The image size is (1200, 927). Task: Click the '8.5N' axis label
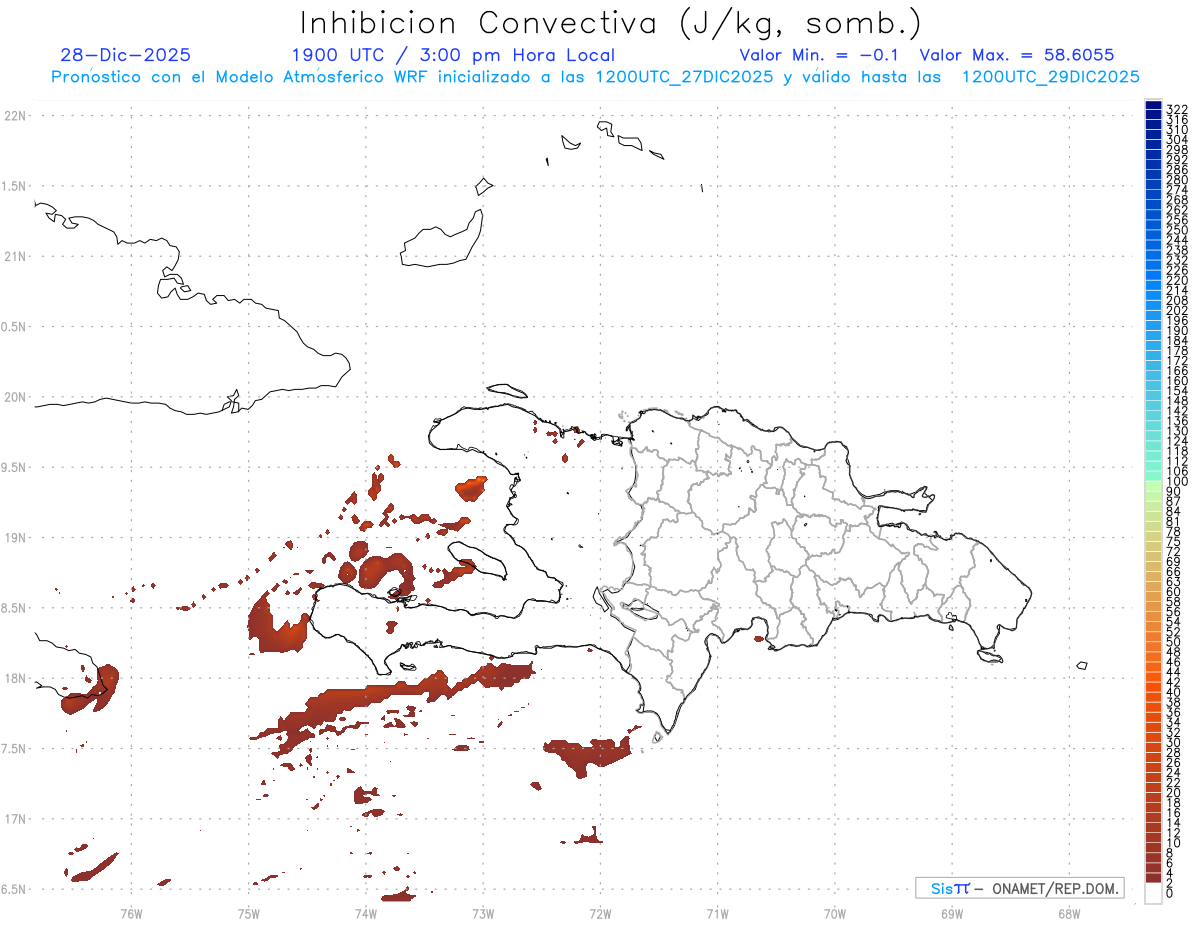point(14,608)
